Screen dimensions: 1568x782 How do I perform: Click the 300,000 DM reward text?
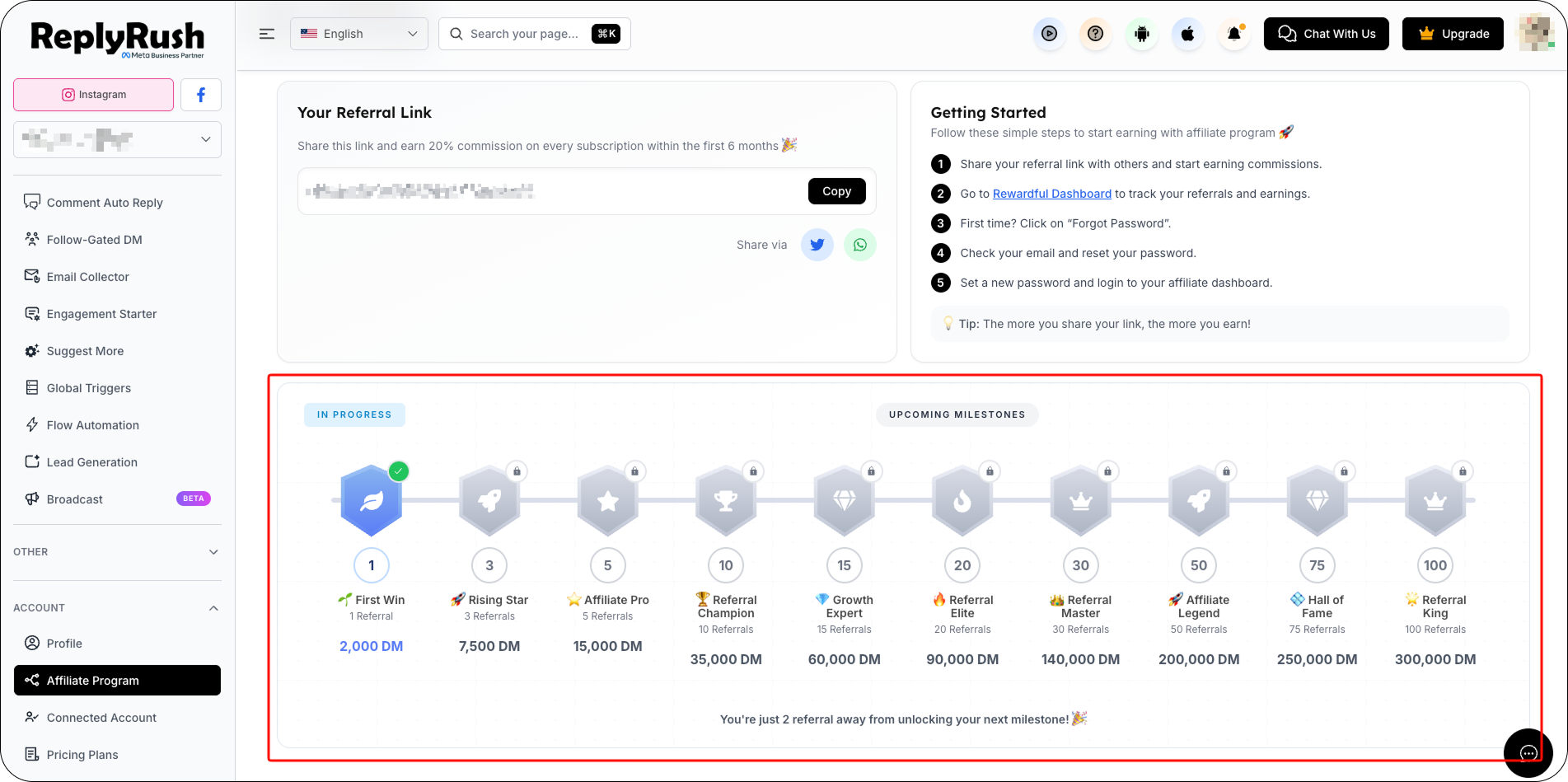(x=1435, y=660)
